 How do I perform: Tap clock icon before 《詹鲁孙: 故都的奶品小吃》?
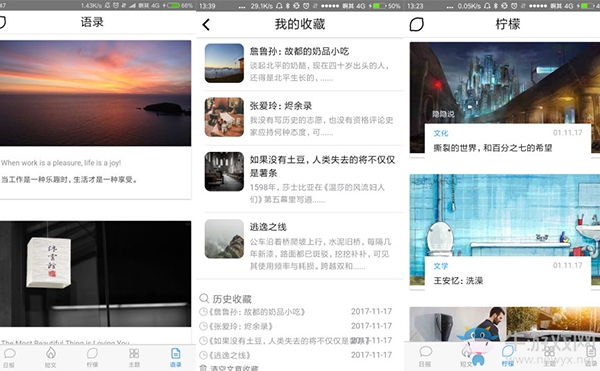pyautogui.click(x=204, y=312)
